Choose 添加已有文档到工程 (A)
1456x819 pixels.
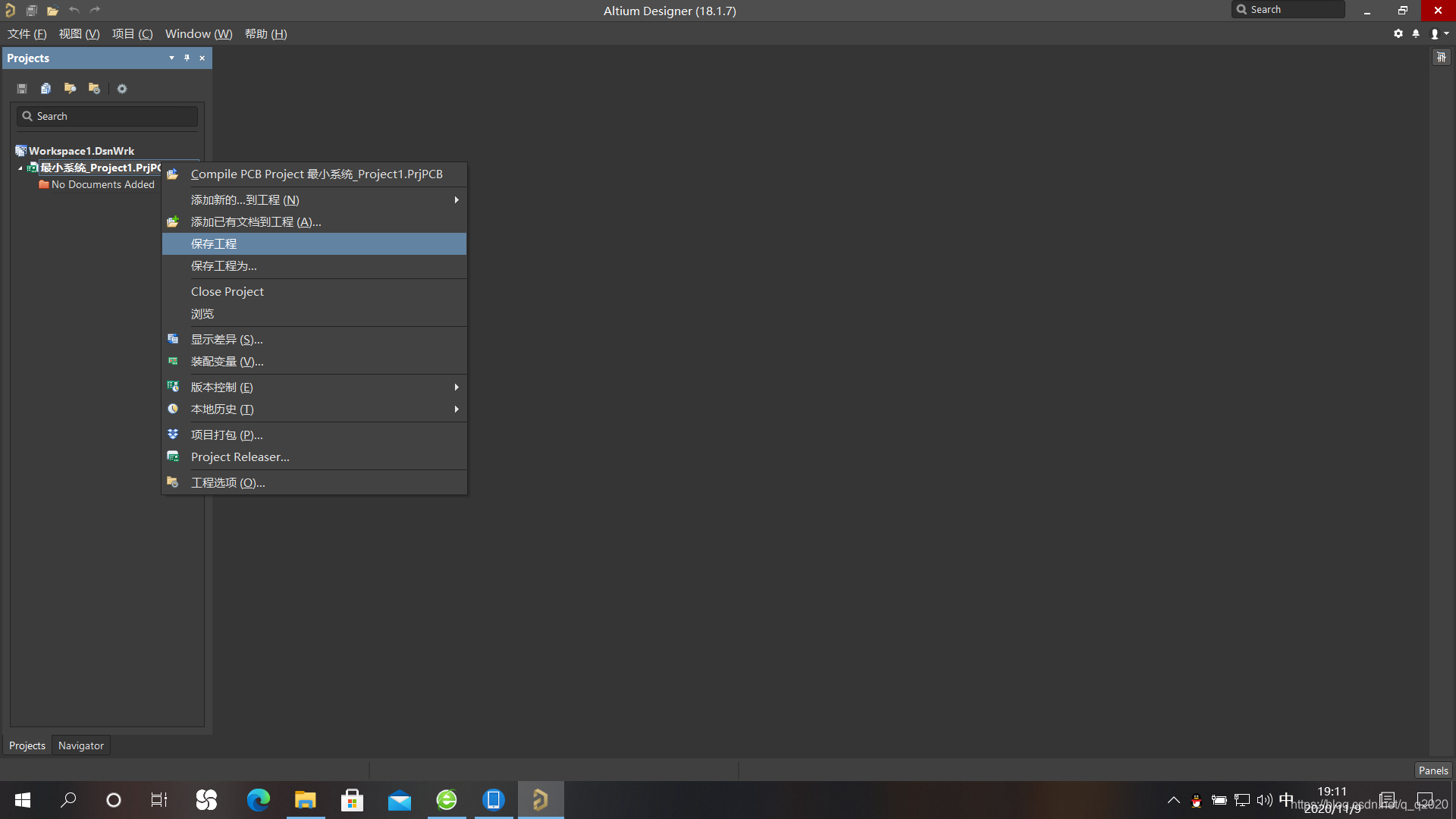pyautogui.click(x=314, y=221)
